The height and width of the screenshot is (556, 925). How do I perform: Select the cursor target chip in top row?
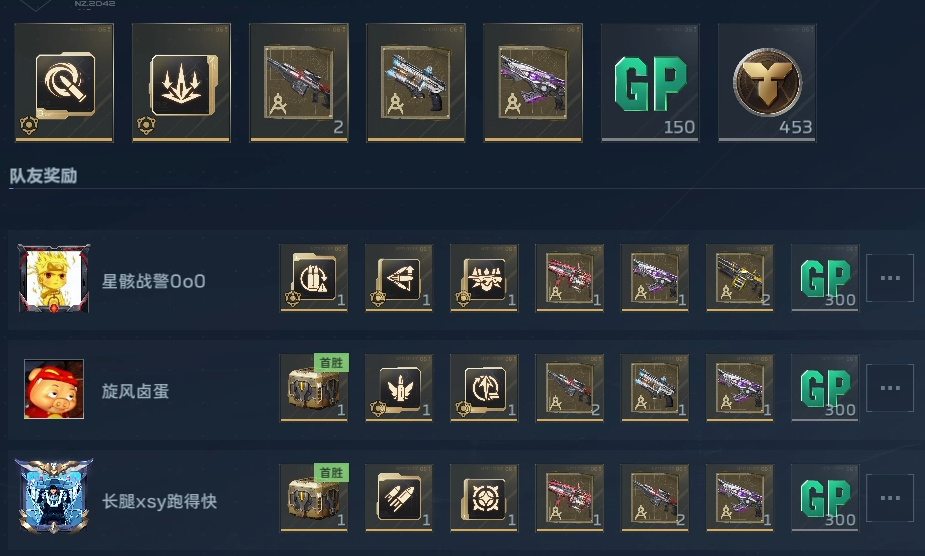[64, 83]
